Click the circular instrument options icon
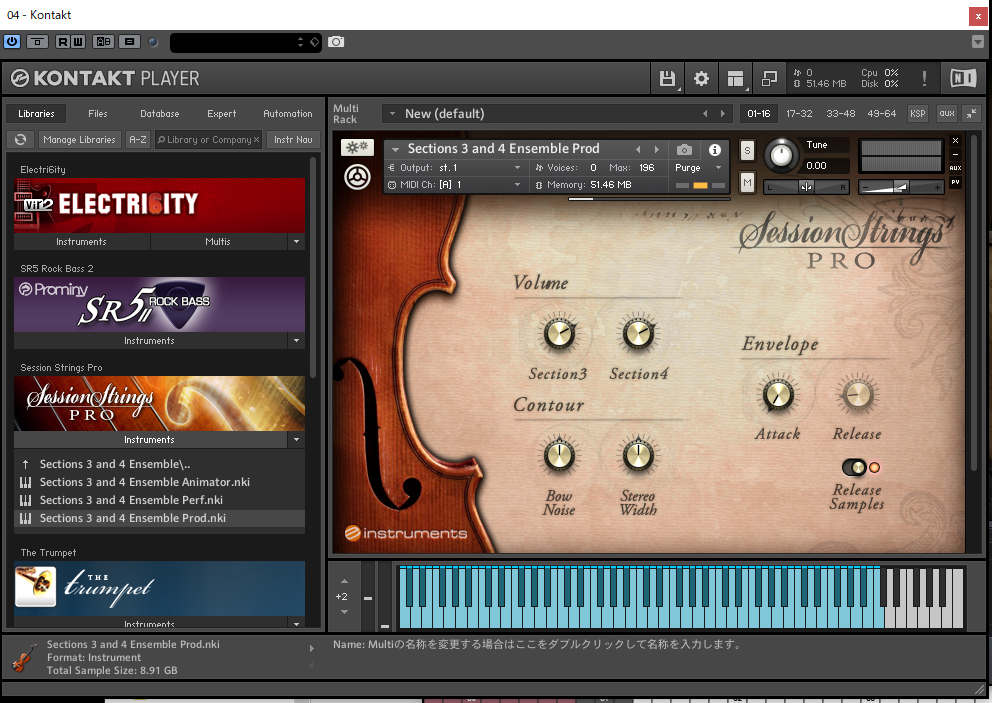This screenshot has height=703, width=992. click(357, 177)
